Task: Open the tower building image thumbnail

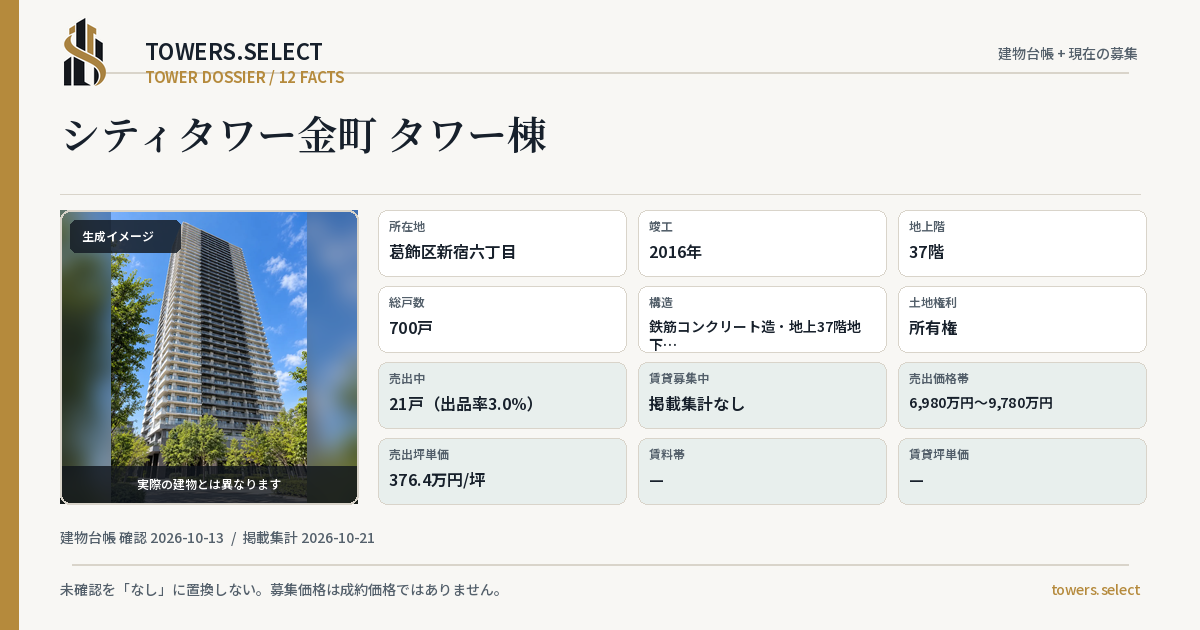Action: pos(209,357)
